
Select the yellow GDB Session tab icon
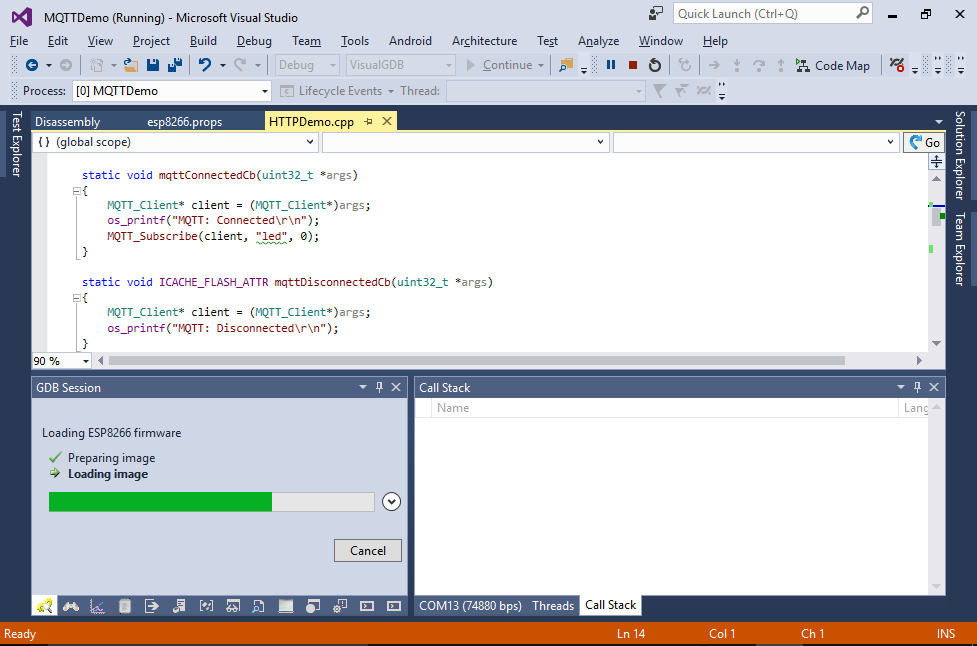coord(44,606)
